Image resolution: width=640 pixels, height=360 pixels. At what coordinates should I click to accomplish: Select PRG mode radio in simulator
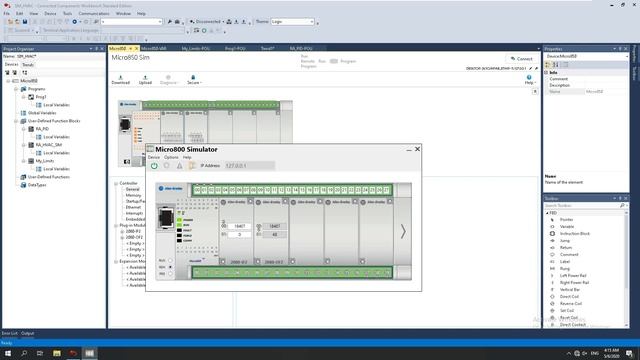(x=170, y=273)
